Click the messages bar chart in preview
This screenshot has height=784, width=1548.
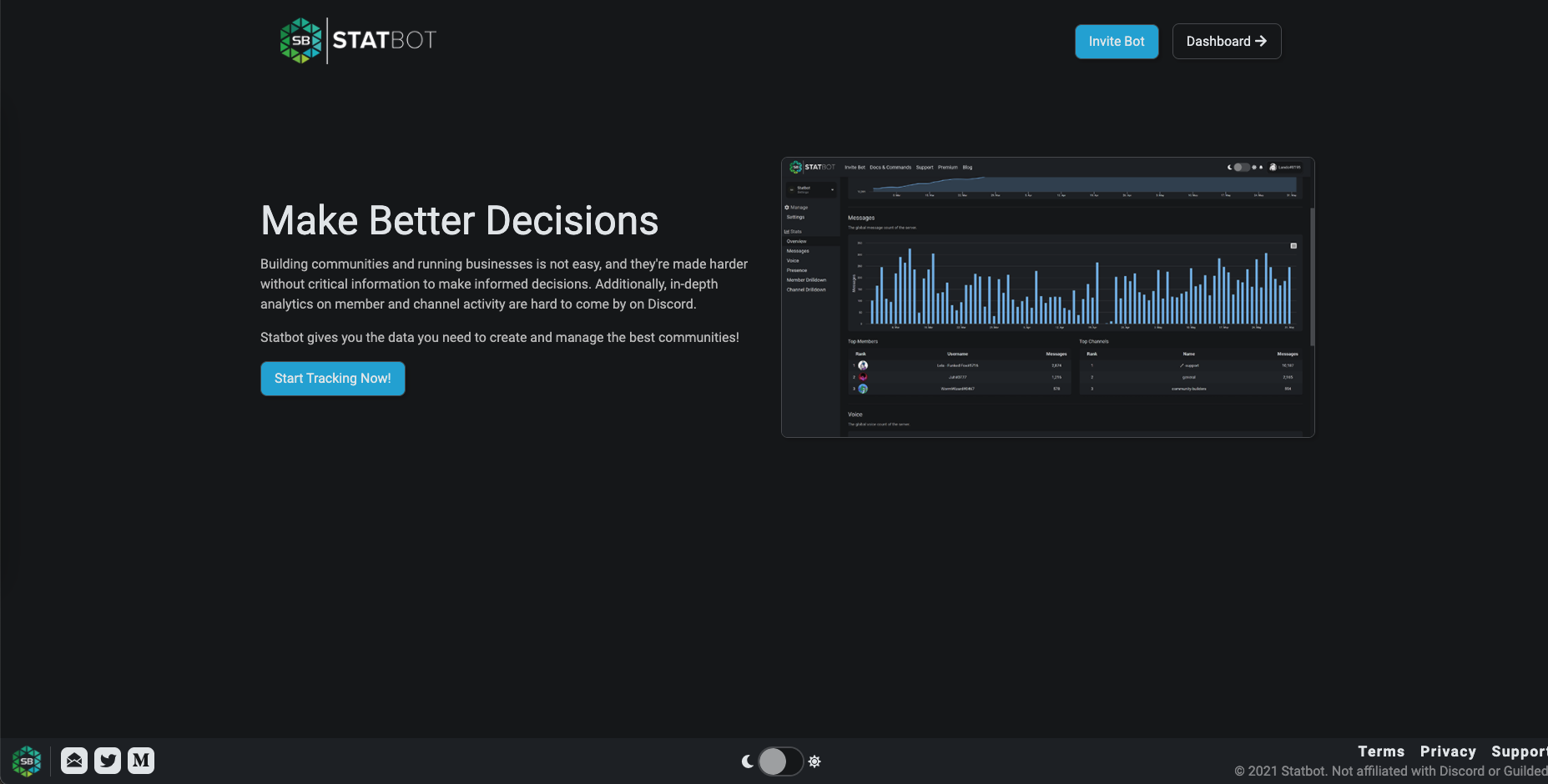coord(1075,283)
